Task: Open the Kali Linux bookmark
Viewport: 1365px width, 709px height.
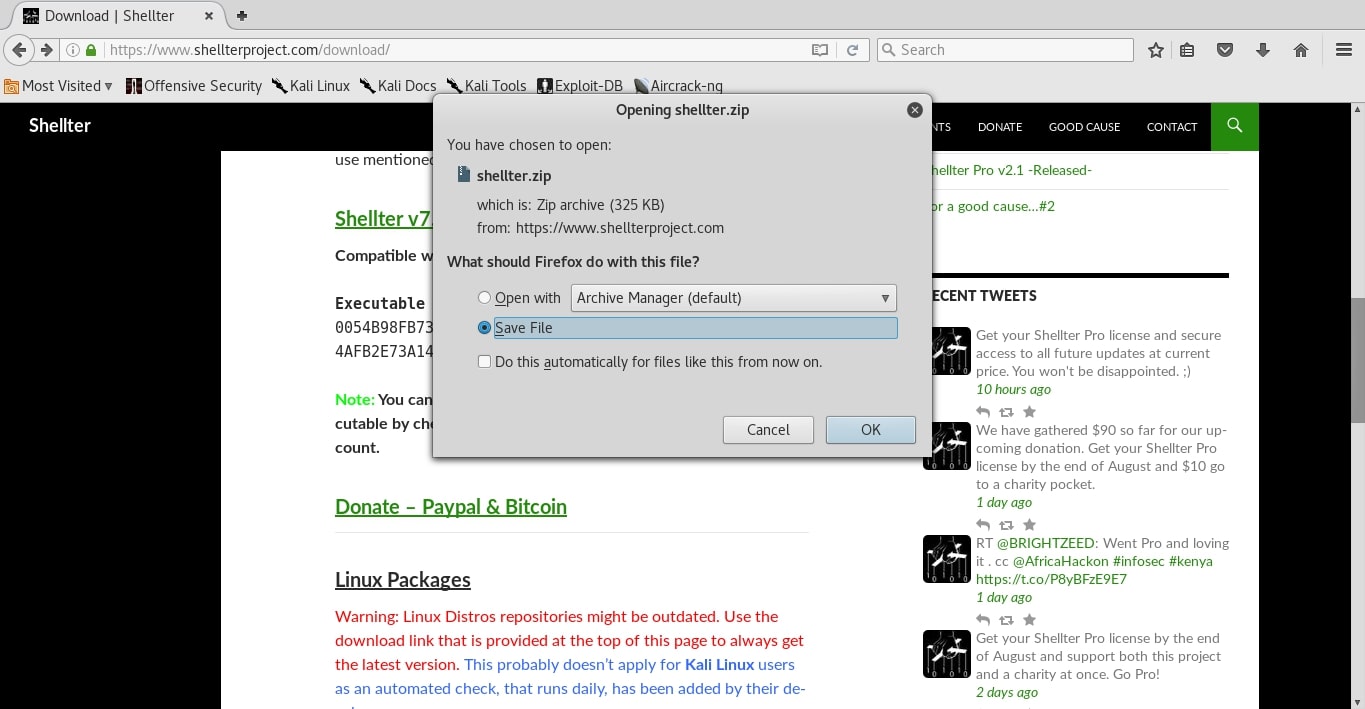Action: [310, 86]
